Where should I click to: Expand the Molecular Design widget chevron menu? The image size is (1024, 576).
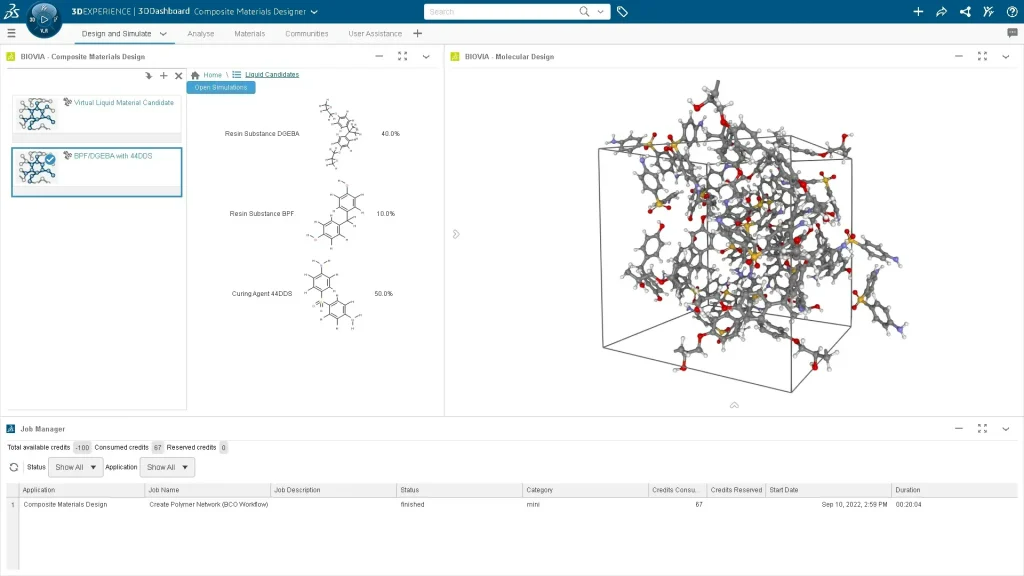[1006, 57]
